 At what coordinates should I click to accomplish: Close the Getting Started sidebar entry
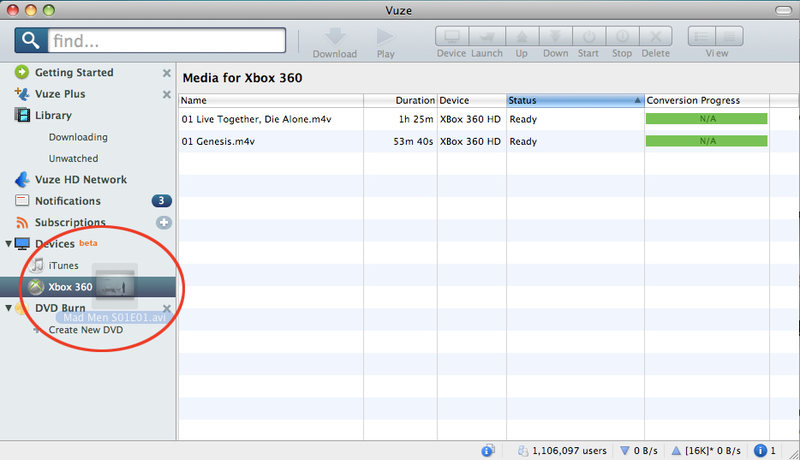click(166, 73)
